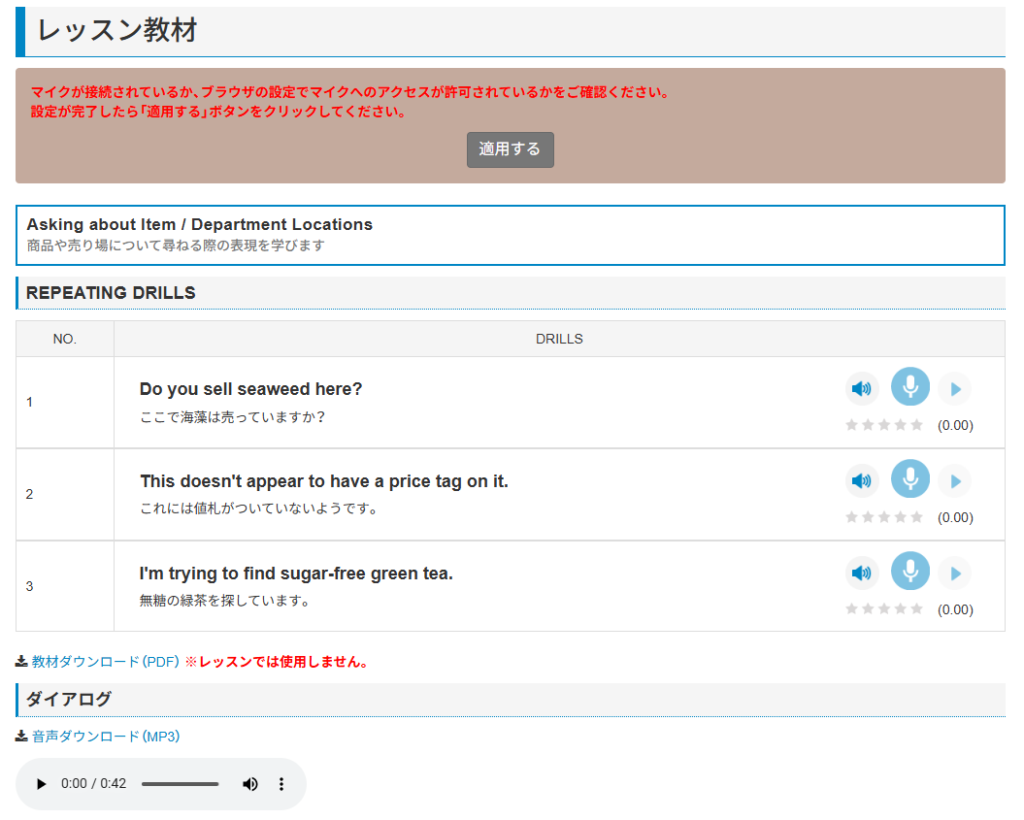
Task: Click the star rating for drill 1
Action: point(884,425)
